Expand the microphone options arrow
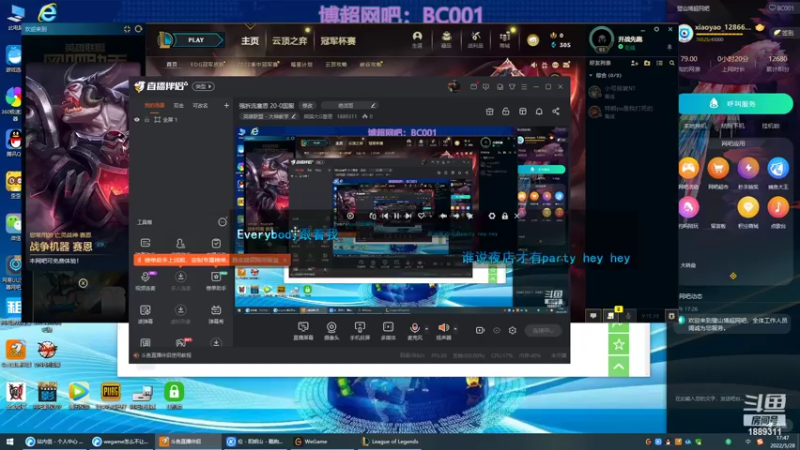This screenshot has height=450, width=800. click(x=427, y=329)
